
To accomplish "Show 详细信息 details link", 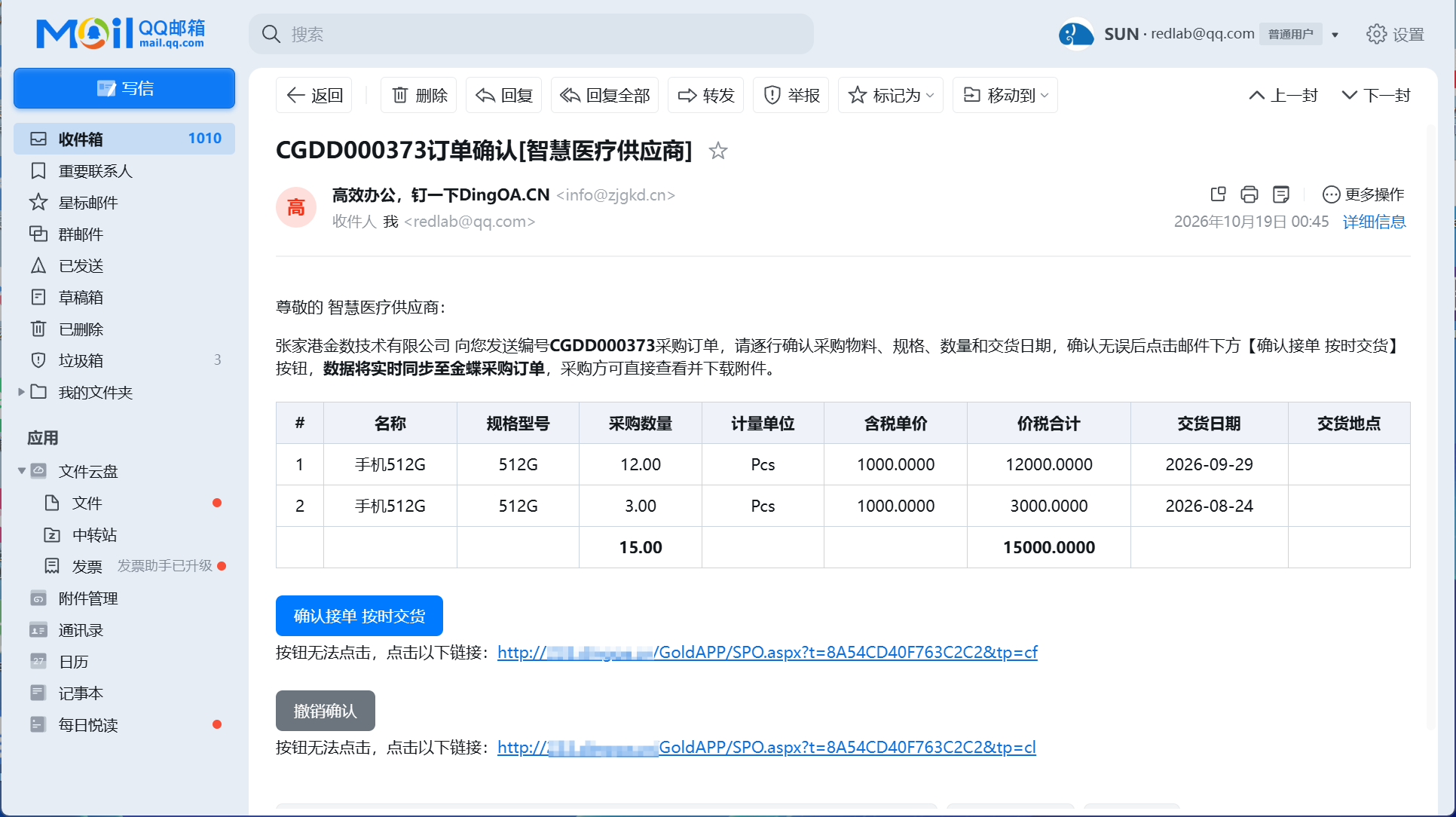I will (1375, 222).
